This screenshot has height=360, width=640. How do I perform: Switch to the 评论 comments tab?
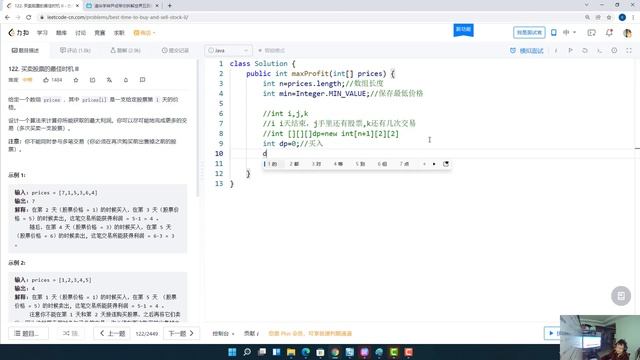tap(75, 50)
